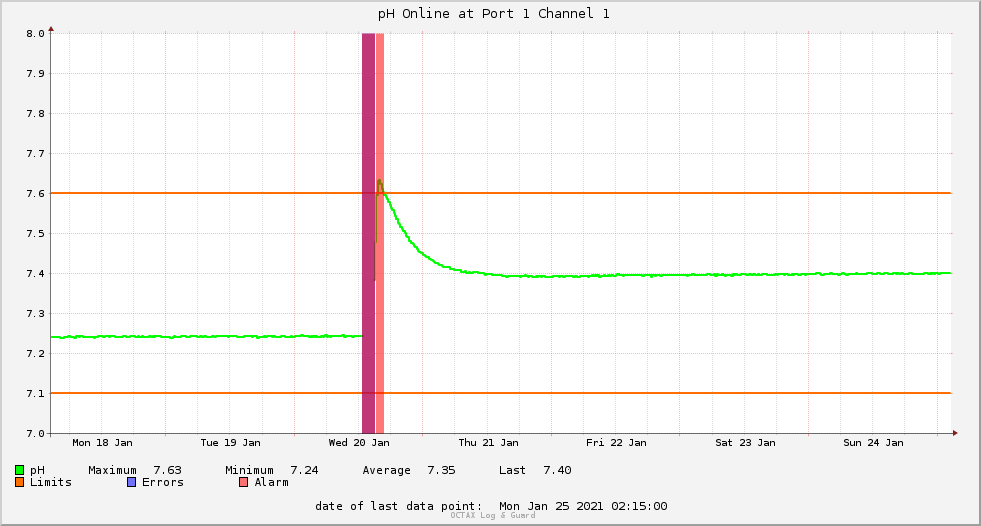Click the red Alarm legend swatch
This screenshot has height=526, width=981.
[x=243, y=482]
